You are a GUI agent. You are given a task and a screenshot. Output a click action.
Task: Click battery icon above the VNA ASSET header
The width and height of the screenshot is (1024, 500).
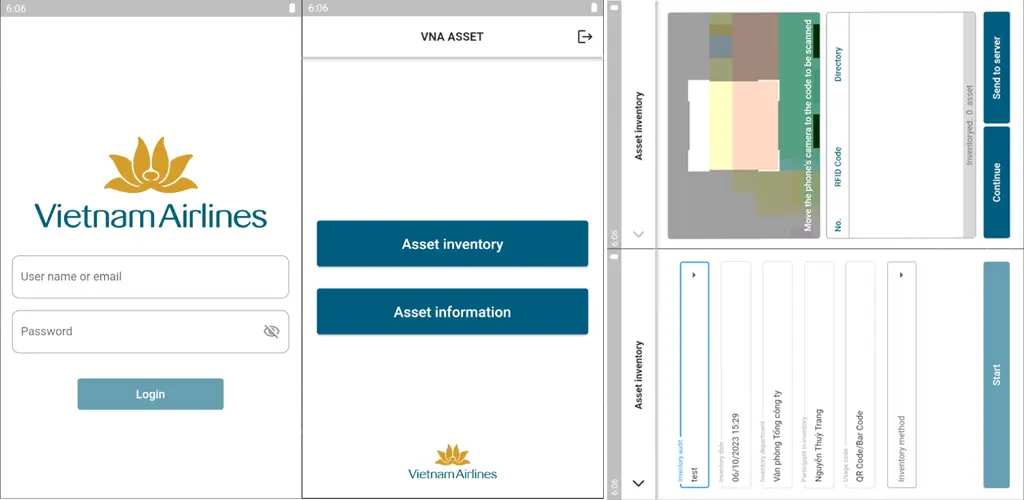coord(594,8)
